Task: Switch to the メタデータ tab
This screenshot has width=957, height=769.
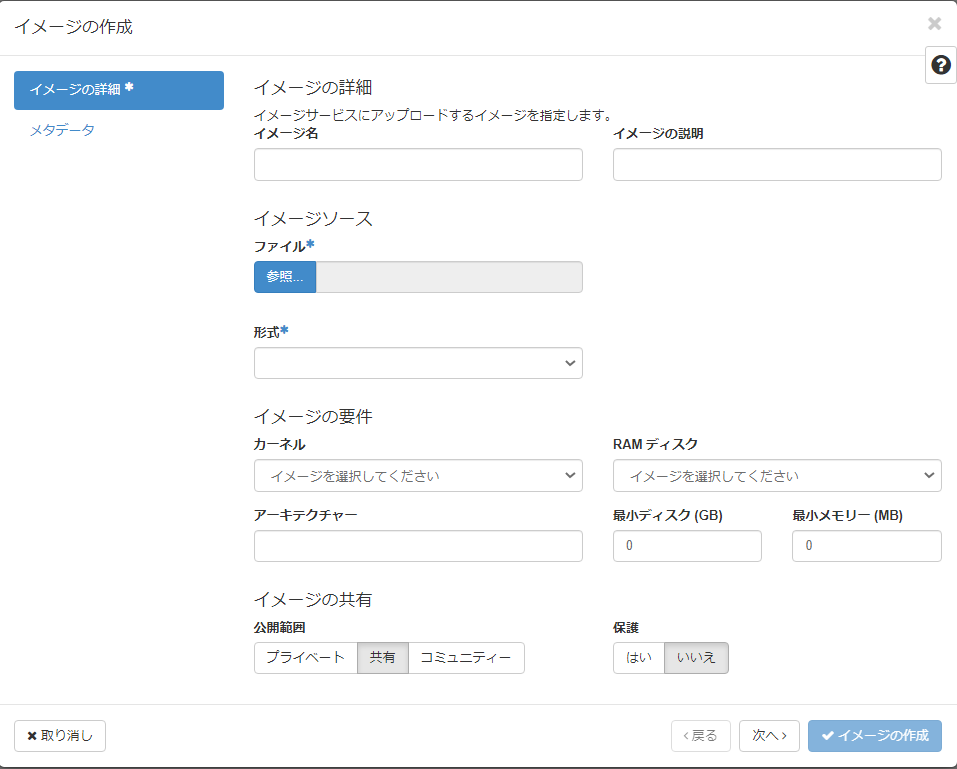Action: 62,130
